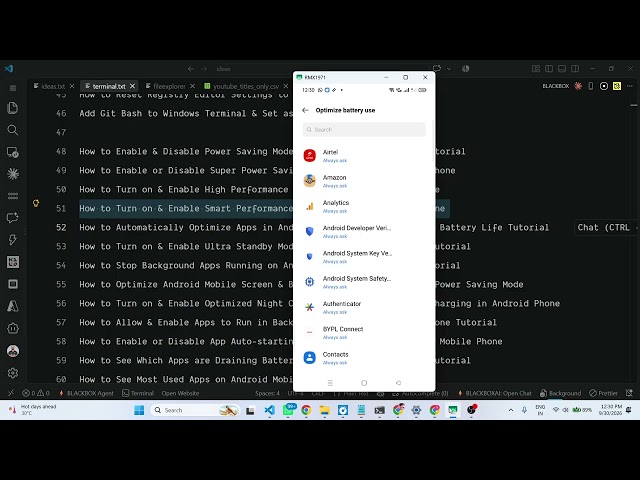Screen dimensions: 640x480
Task: Close the fileexplorer tab
Action: (193, 86)
